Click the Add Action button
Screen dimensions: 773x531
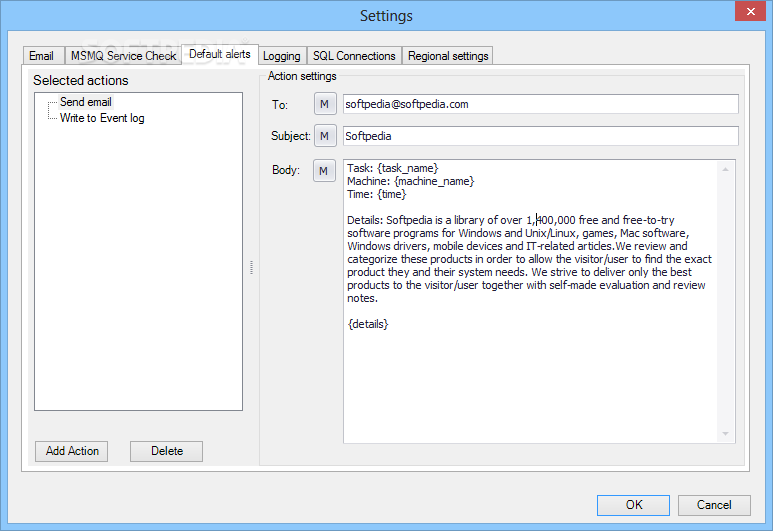click(71, 451)
